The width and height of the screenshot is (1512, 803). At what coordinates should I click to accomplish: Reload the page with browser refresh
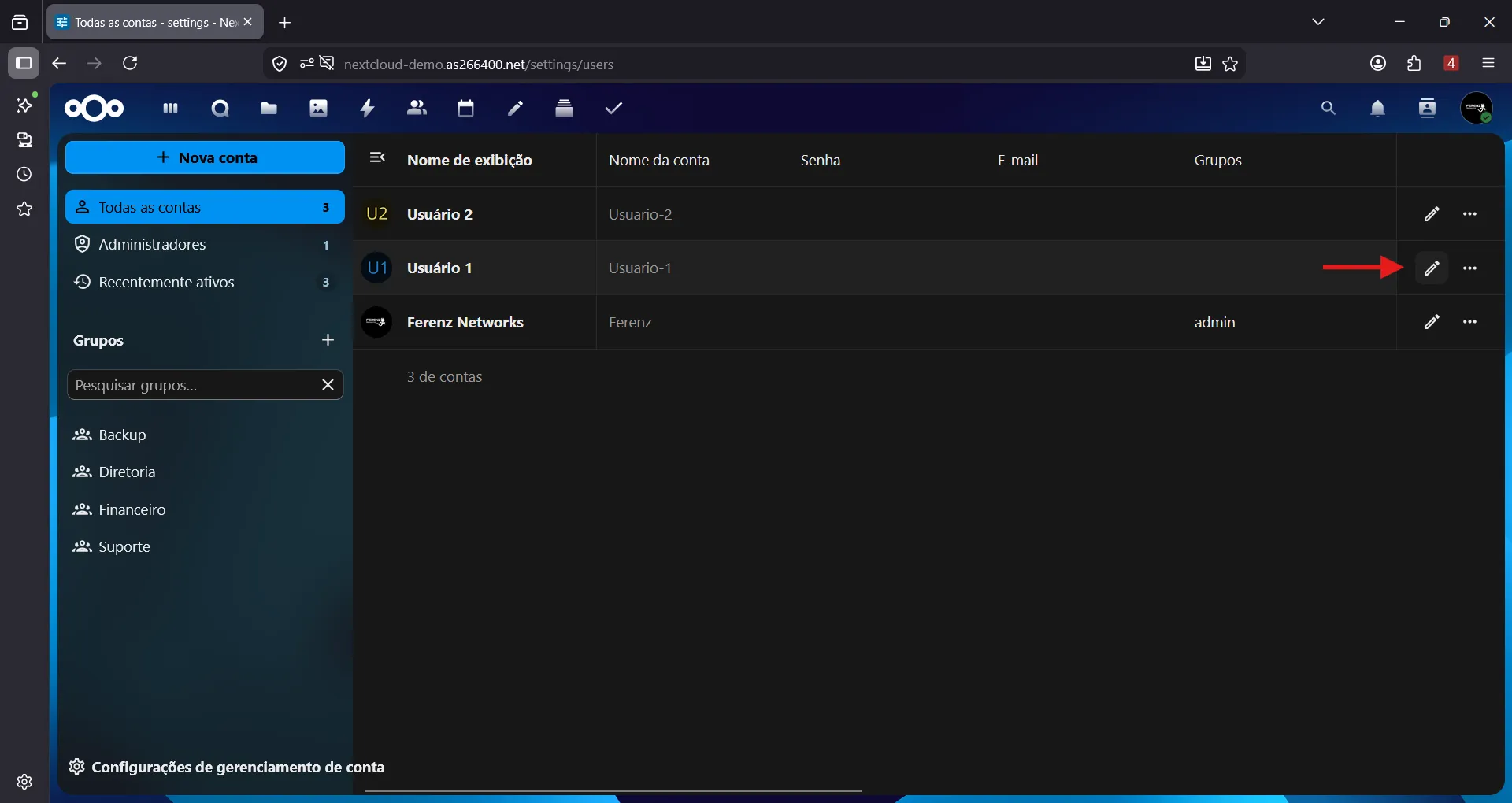coord(131,63)
